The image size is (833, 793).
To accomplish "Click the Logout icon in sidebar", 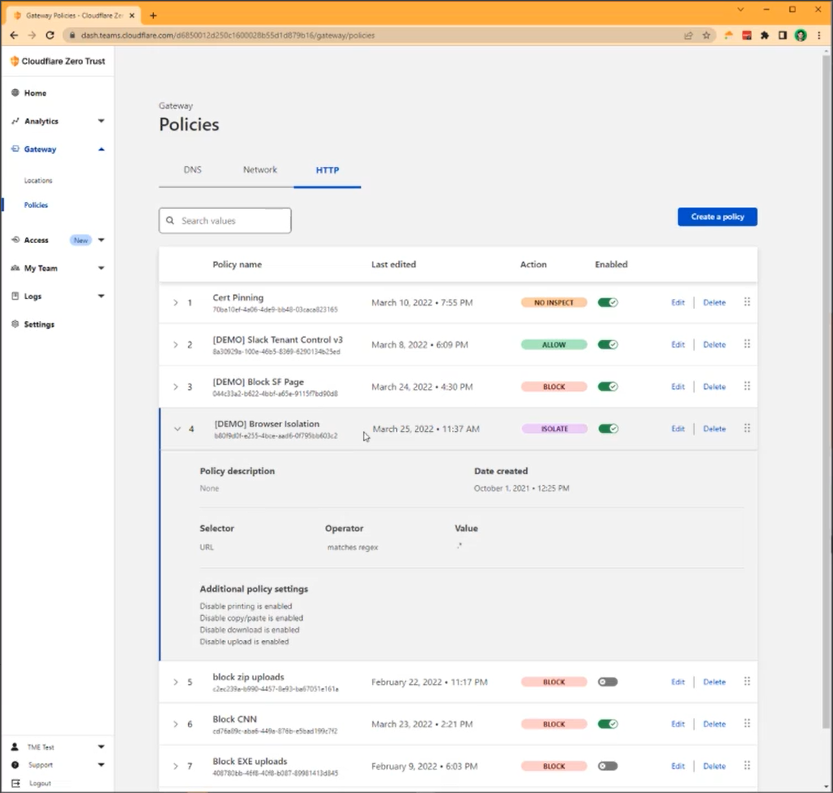I will pyautogui.click(x=15, y=783).
